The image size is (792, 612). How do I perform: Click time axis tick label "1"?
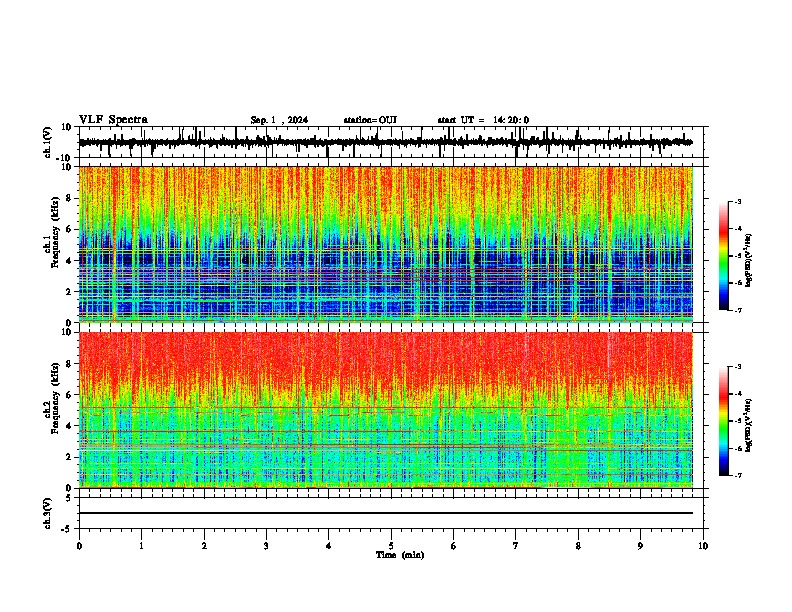point(142,546)
